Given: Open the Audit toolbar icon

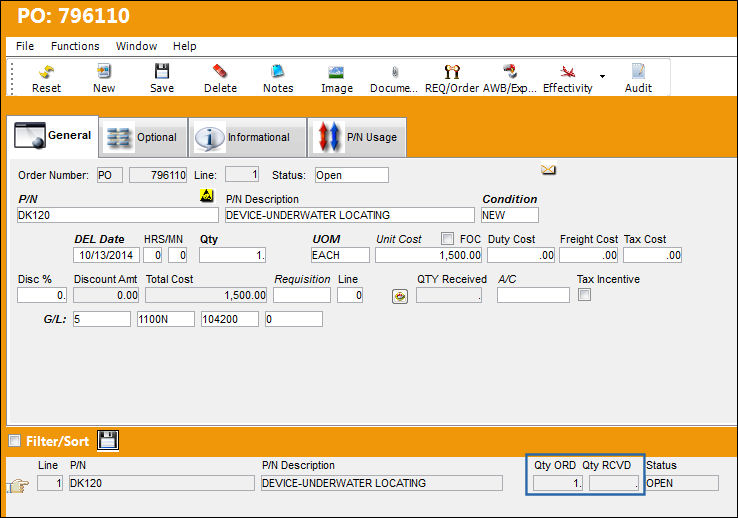Looking at the screenshot, I should tap(638, 72).
